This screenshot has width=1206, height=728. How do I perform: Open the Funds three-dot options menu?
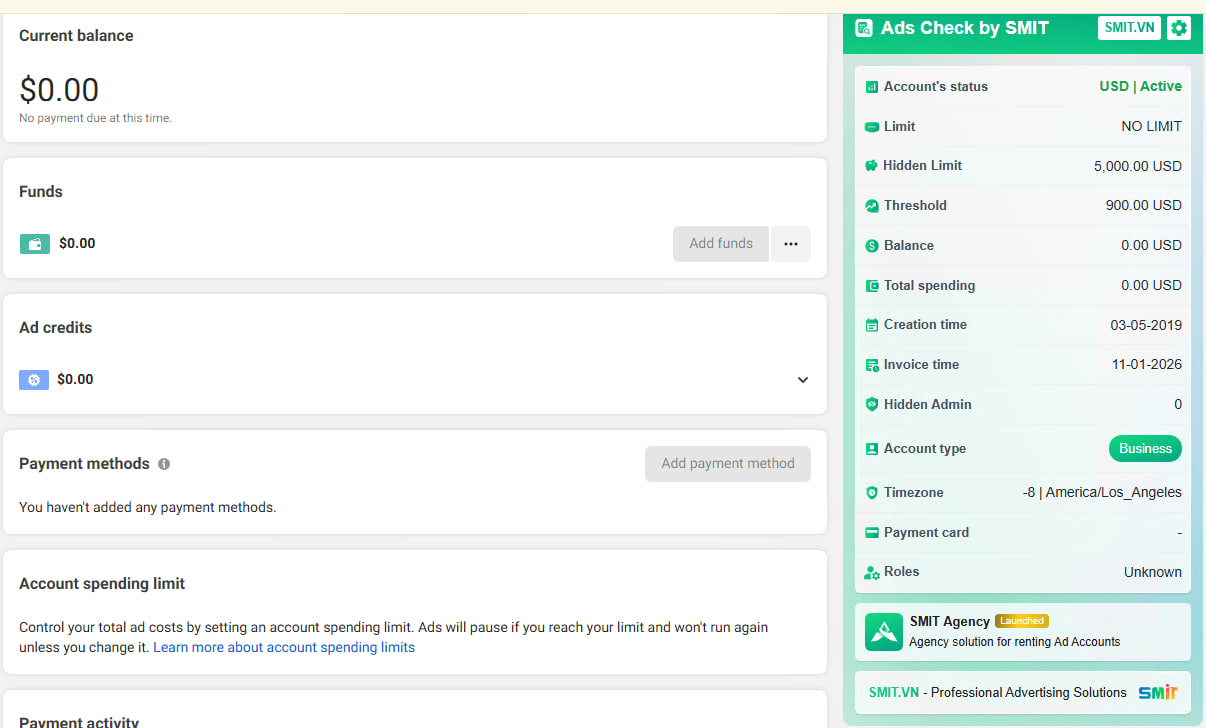pyautogui.click(x=791, y=244)
